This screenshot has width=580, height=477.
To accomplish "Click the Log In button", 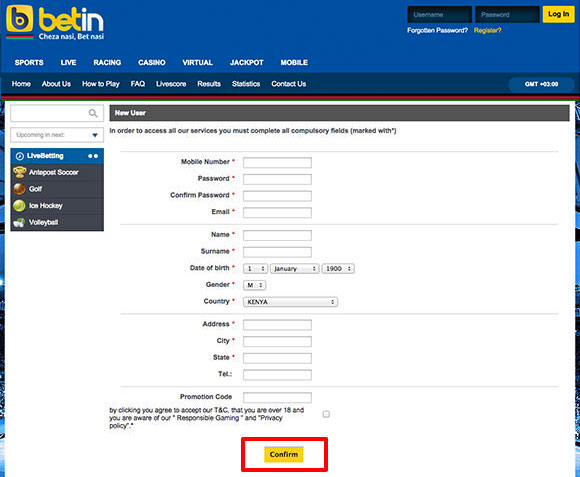I will point(559,14).
